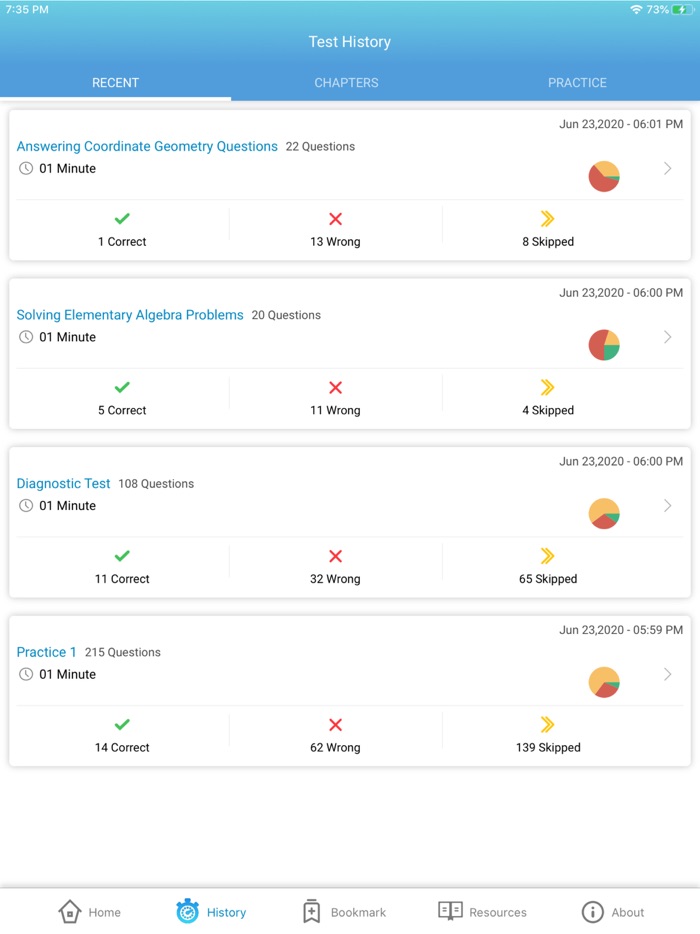Tap red X icon in Diagnostic Test card
Image resolution: width=700 pixels, height=934 pixels.
click(x=335, y=556)
